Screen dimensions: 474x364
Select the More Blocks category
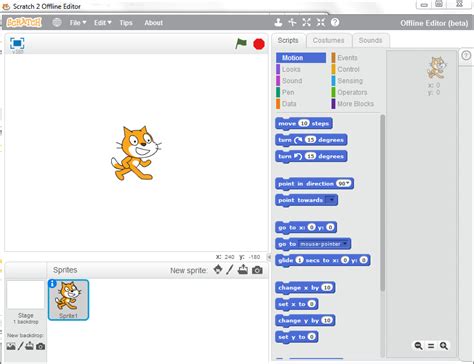356,104
